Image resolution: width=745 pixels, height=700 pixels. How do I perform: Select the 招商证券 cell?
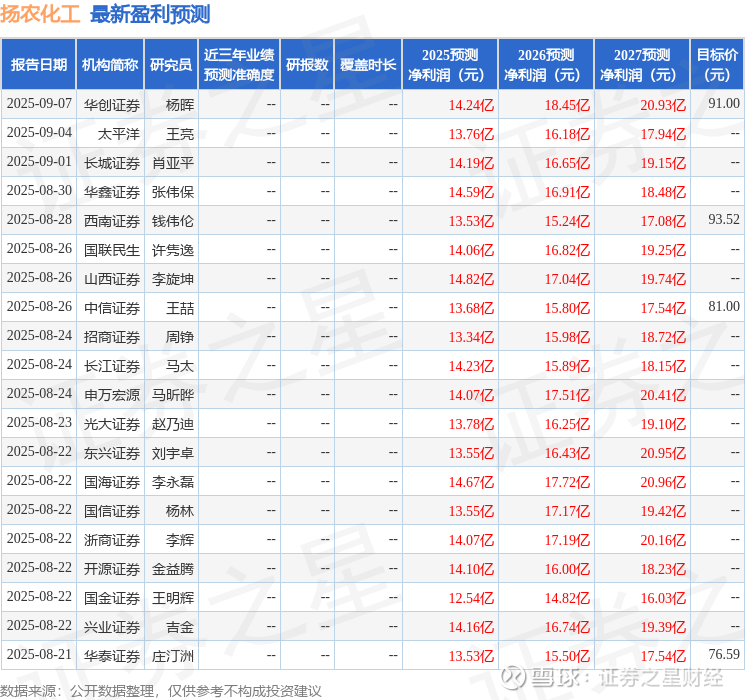pyautogui.click(x=112, y=337)
